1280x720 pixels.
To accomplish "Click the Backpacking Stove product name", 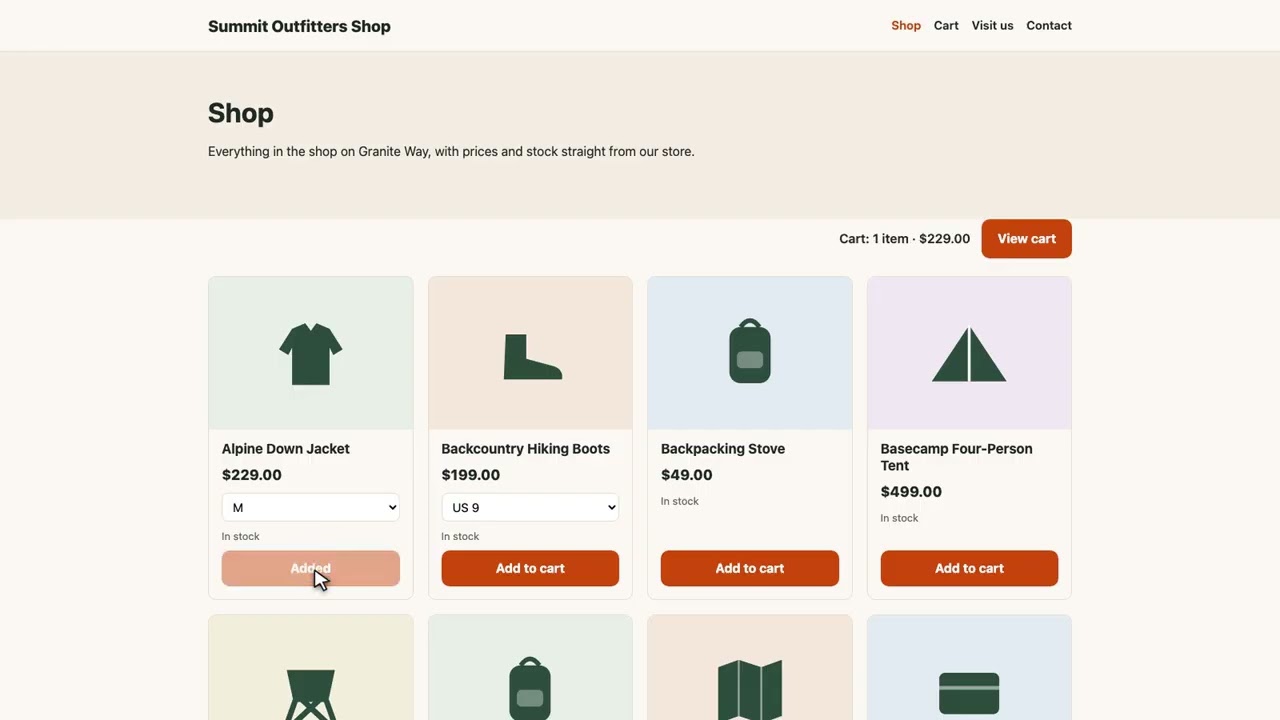I will [723, 449].
